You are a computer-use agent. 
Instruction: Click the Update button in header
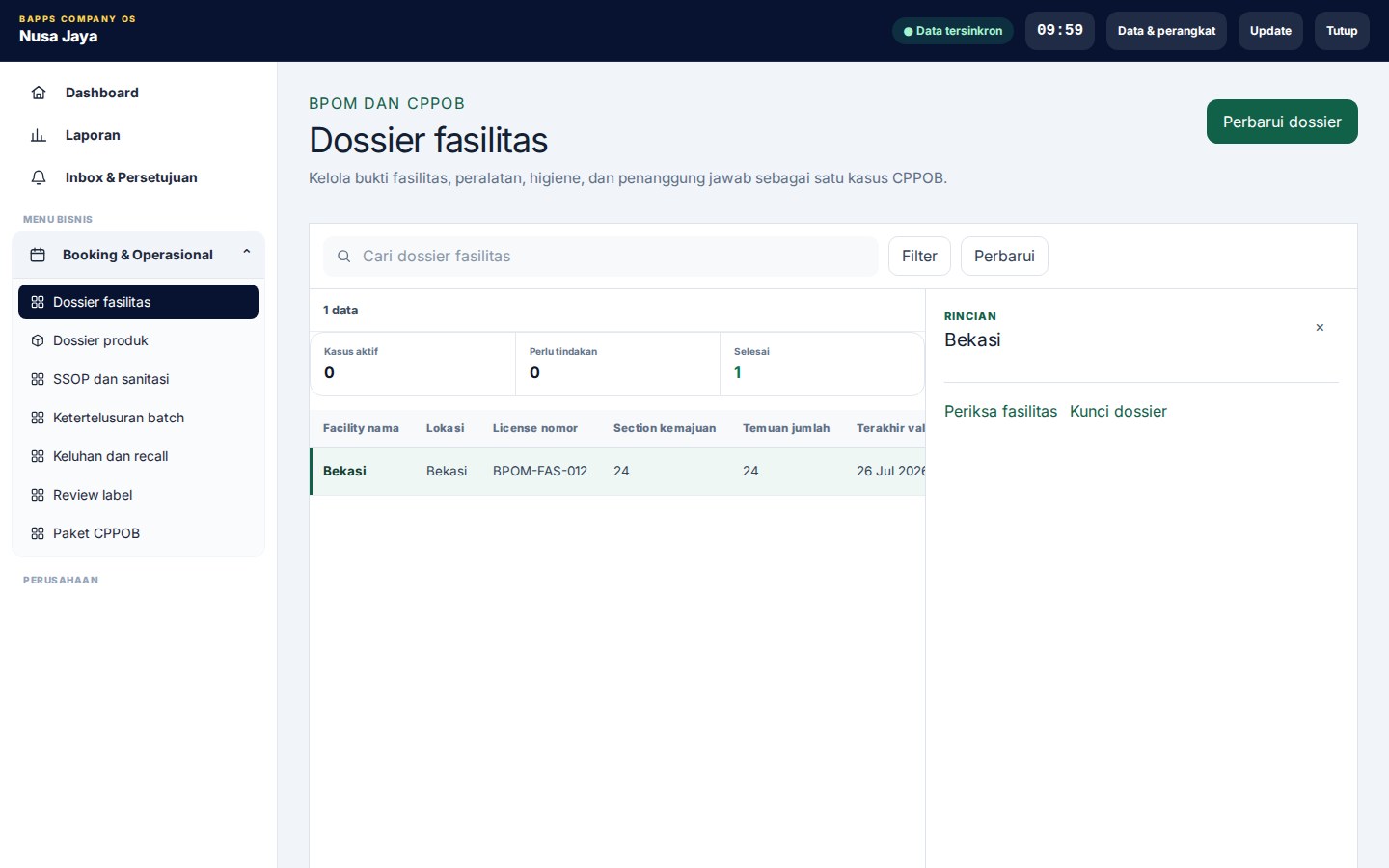pos(1270,31)
